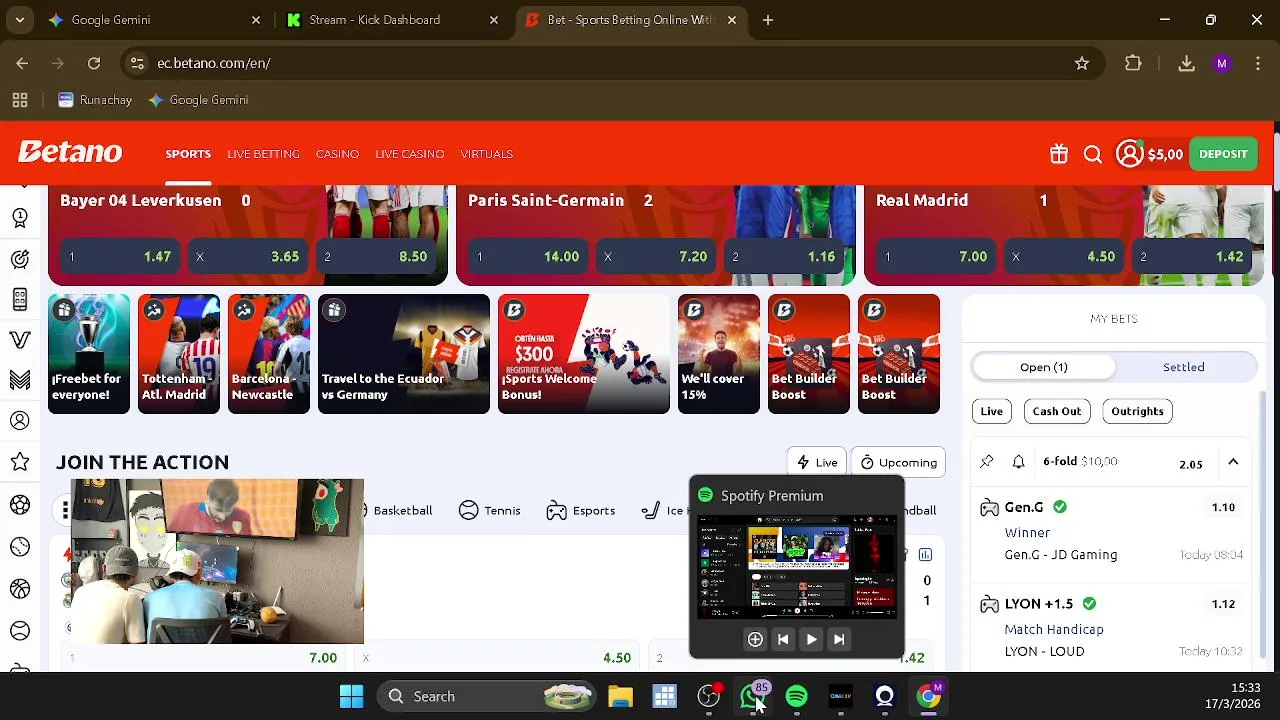Switch to the Upcoming events toggle
This screenshot has height=720, width=1280.
[x=898, y=462]
